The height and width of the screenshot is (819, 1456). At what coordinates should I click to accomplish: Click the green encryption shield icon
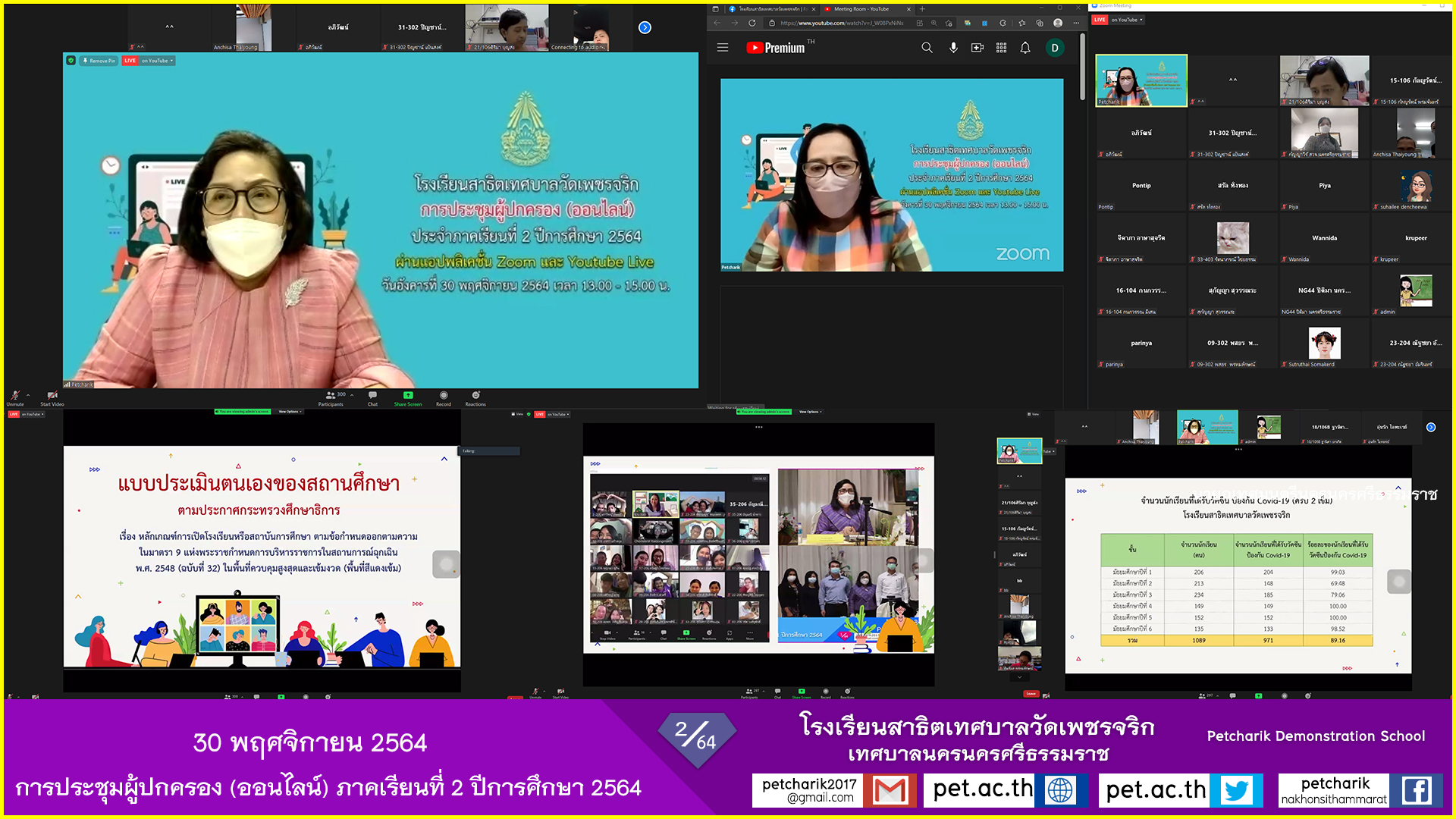tap(71, 61)
